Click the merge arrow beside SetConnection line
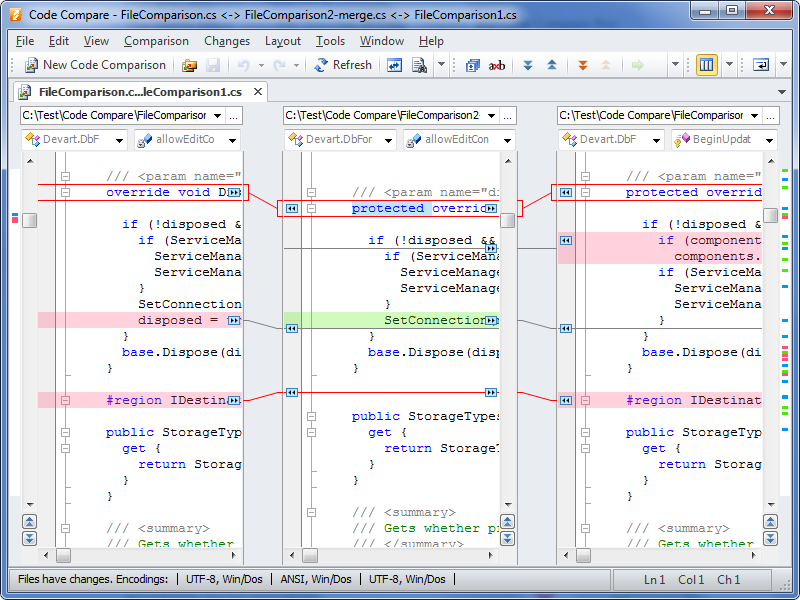This screenshot has height=600, width=800. [x=490, y=320]
